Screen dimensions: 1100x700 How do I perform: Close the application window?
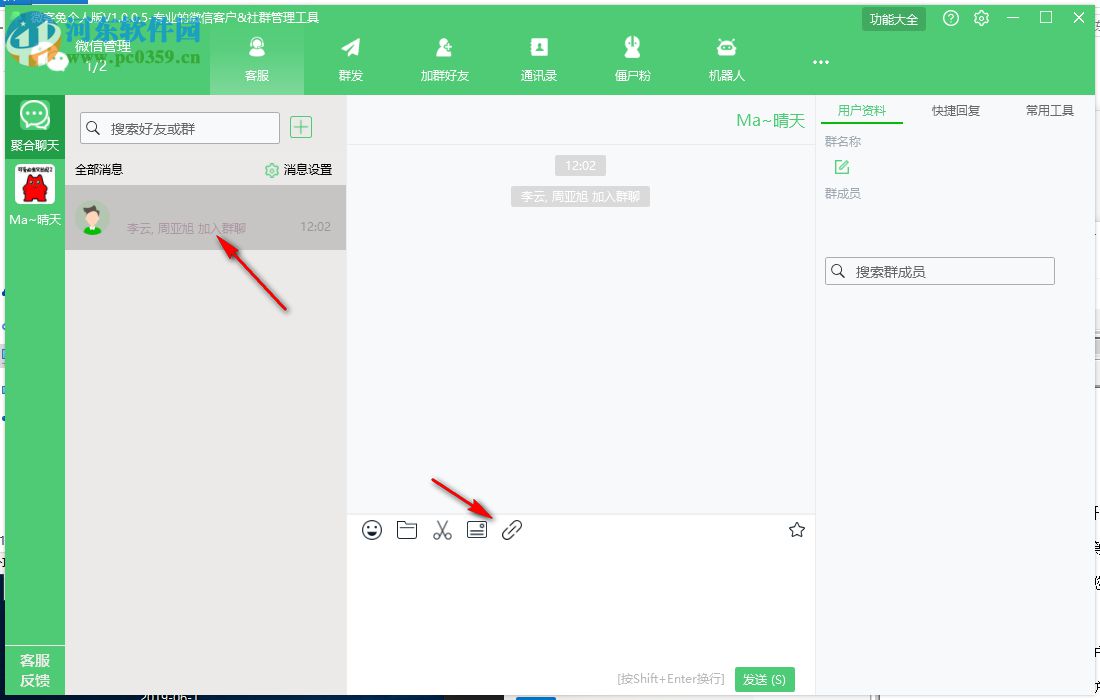pos(1079,18)
